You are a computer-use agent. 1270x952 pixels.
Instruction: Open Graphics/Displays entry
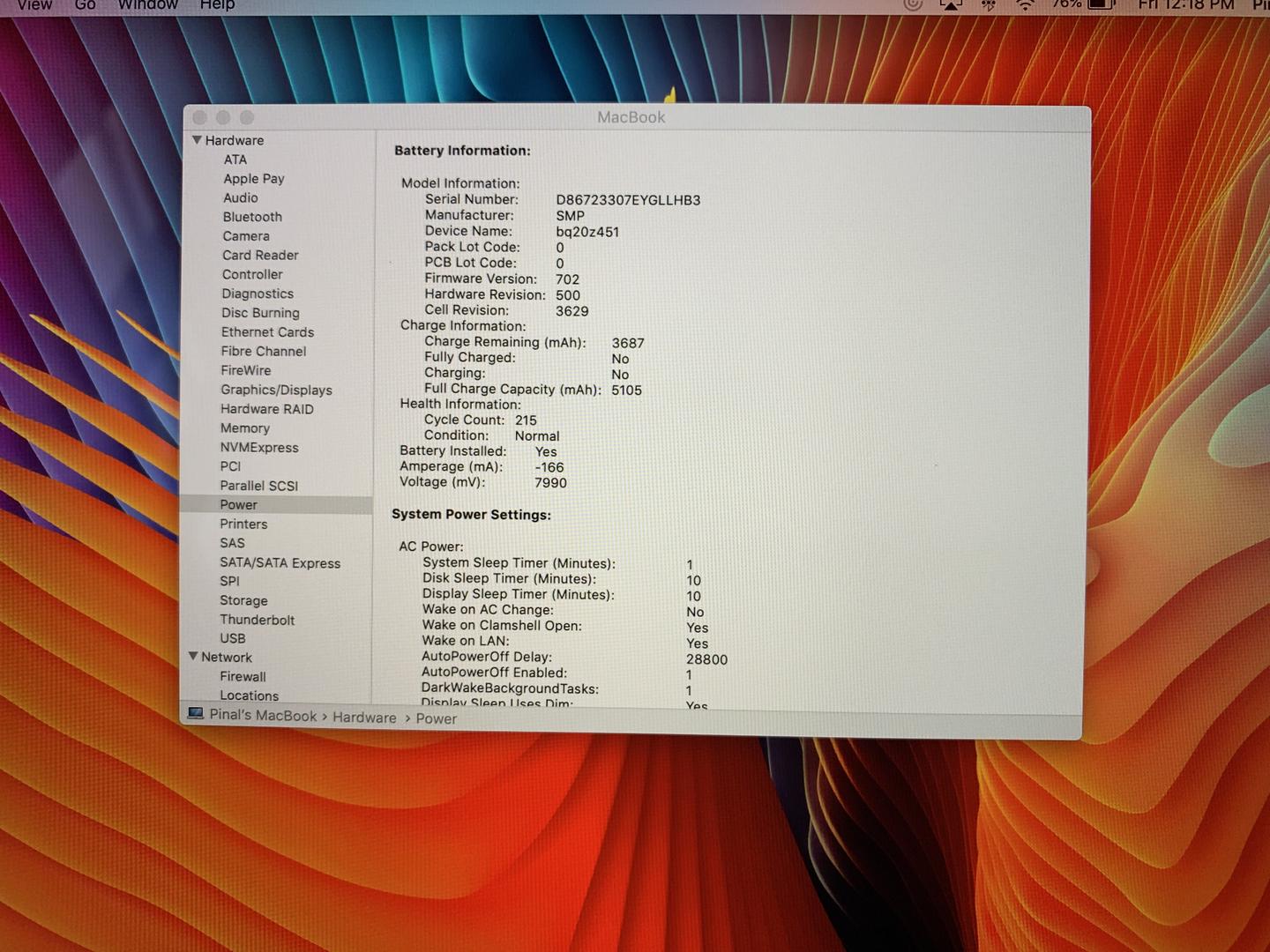tap(276, 390)
